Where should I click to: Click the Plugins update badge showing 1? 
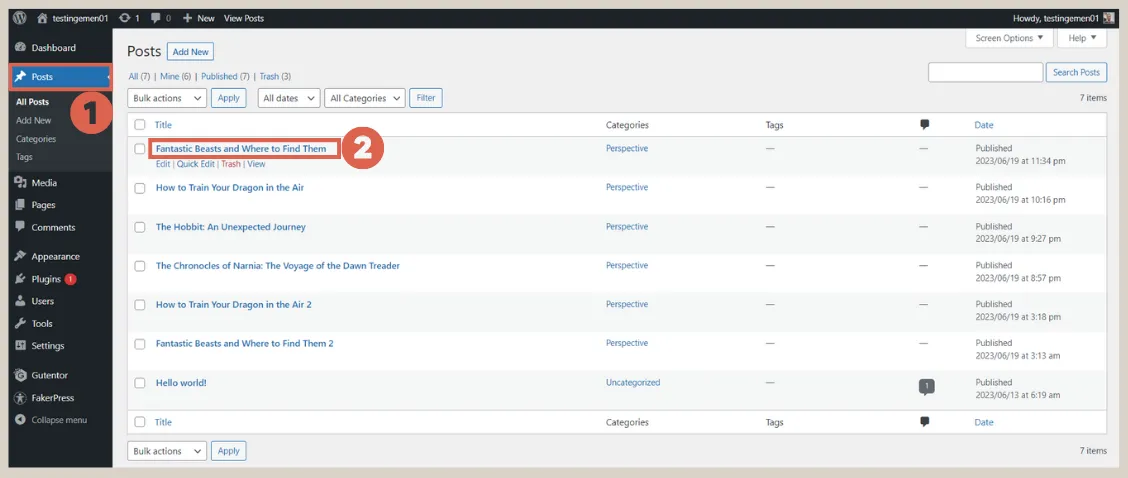point(70,279)
